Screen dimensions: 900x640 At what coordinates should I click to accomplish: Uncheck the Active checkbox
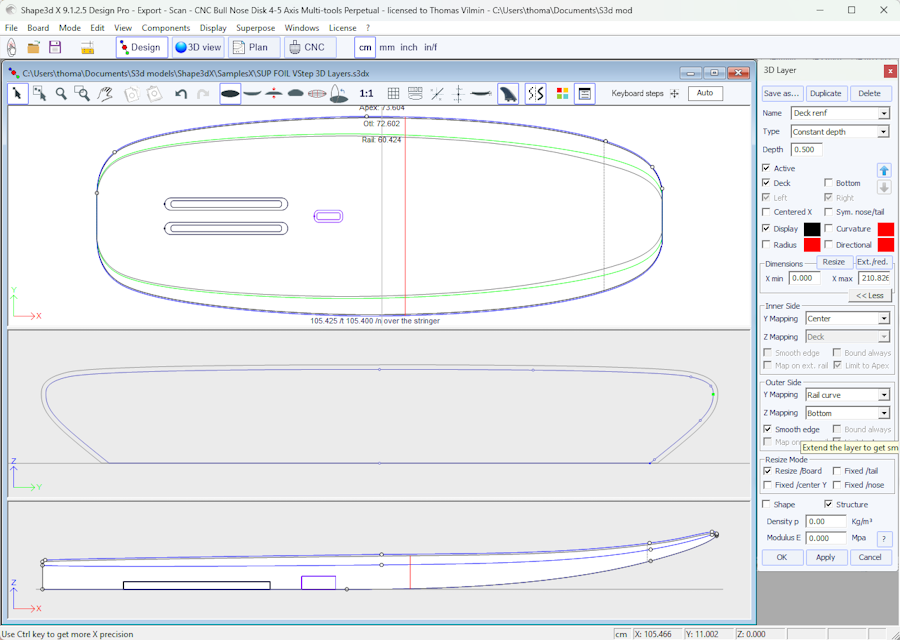767,168
